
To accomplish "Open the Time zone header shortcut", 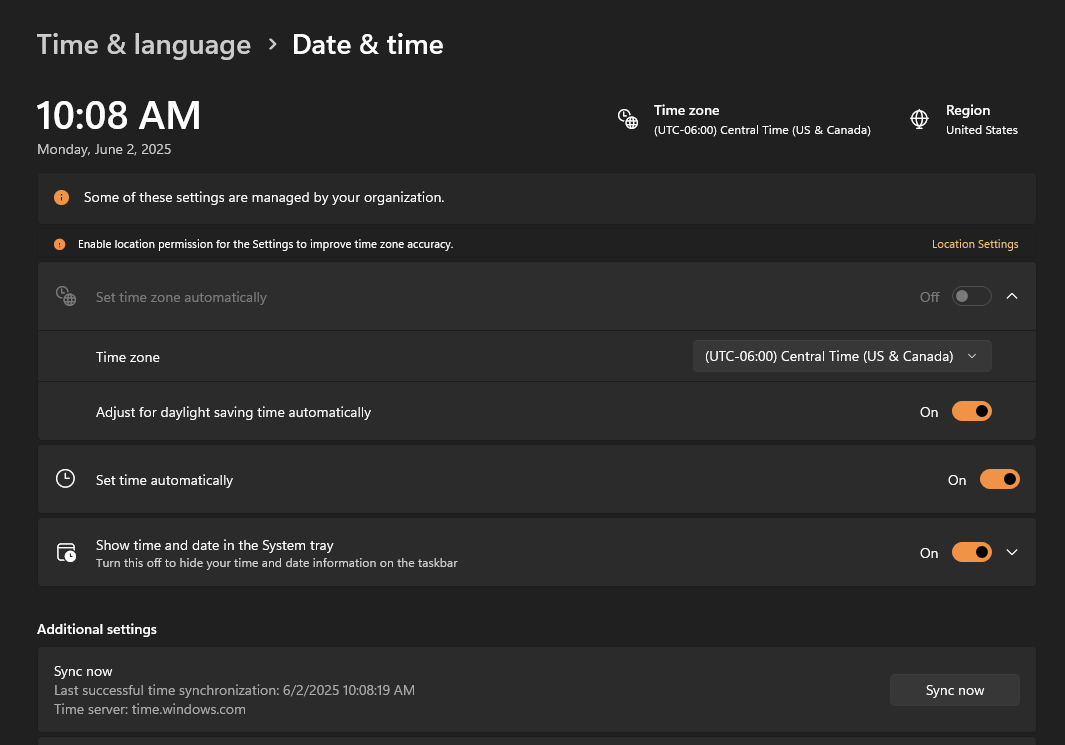I will (x=744, y=120).
